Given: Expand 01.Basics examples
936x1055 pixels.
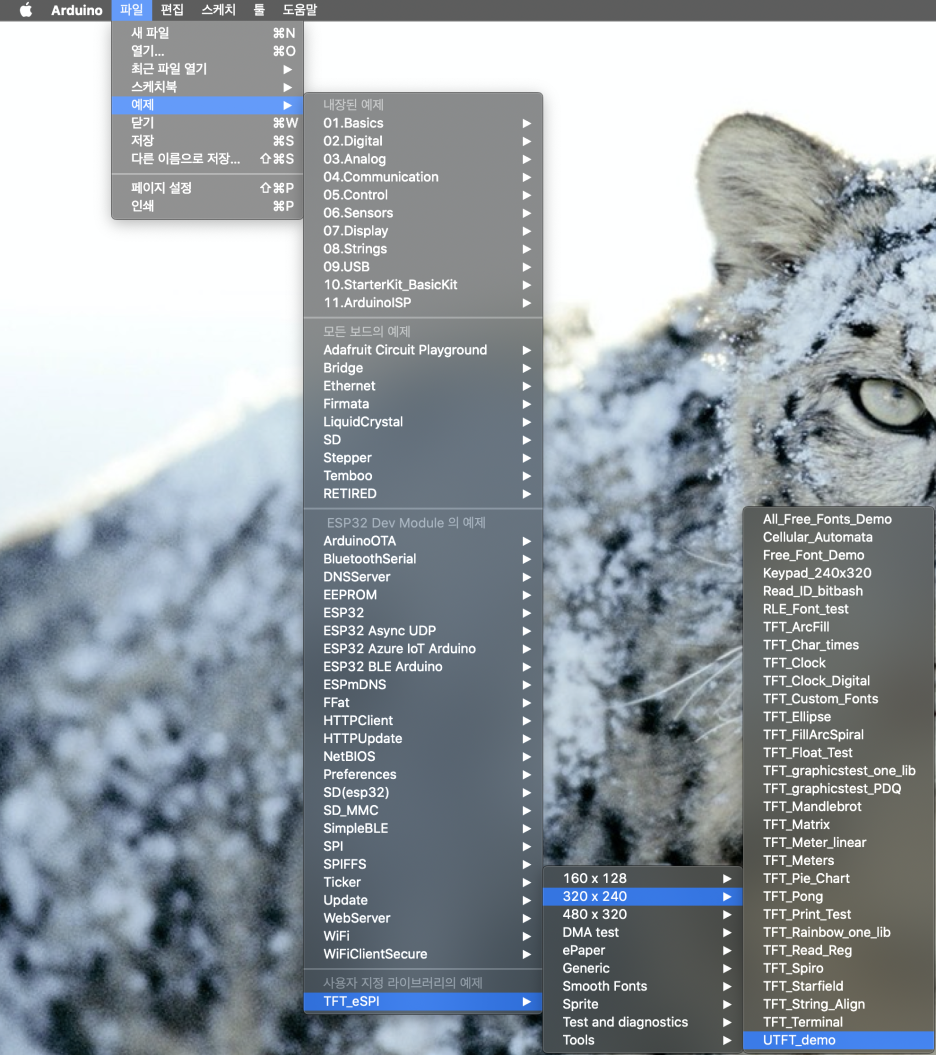Looking at the screenshot, I should 423,123.
